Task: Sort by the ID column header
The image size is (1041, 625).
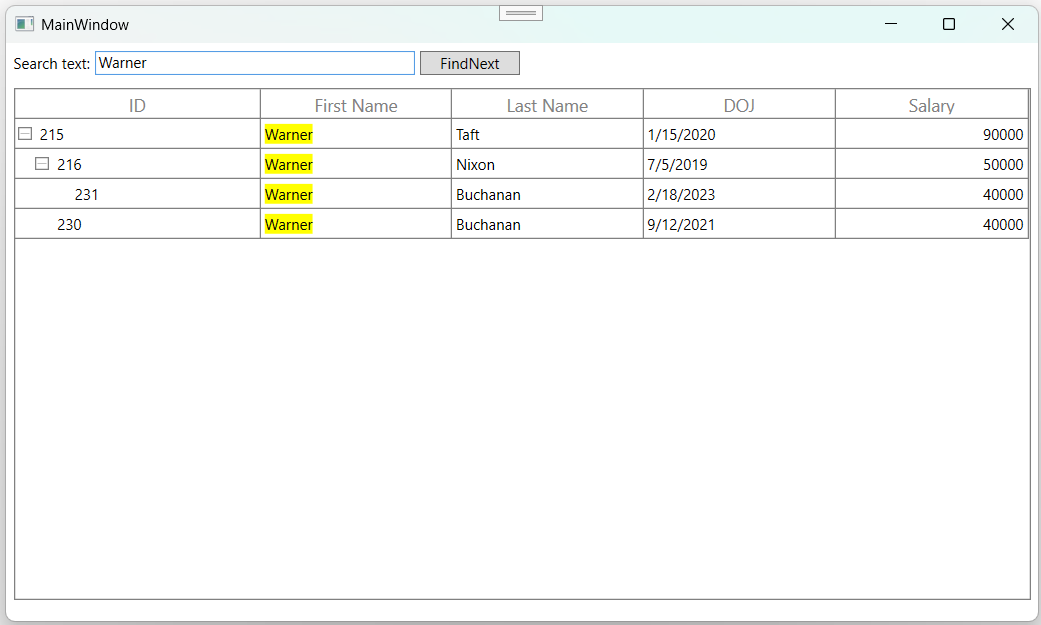Action: [x=137, y=105]
